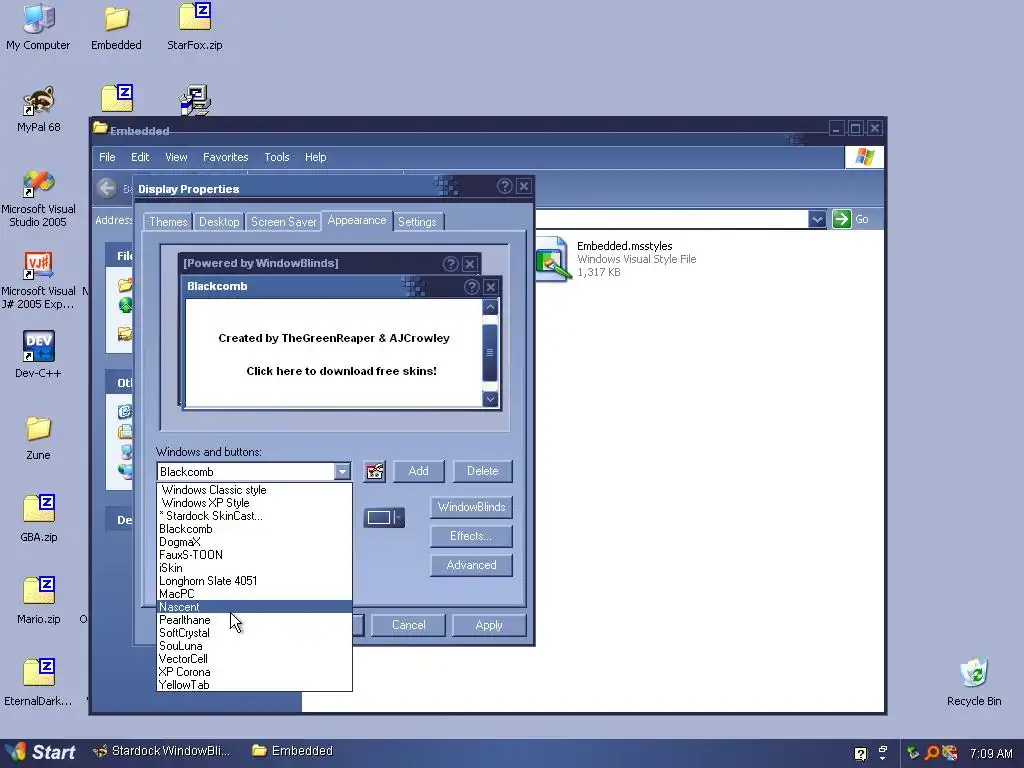Screen dimensions: 1024x768
Task: Open the Screen Saver tab
Action: (x=283, y=222)
